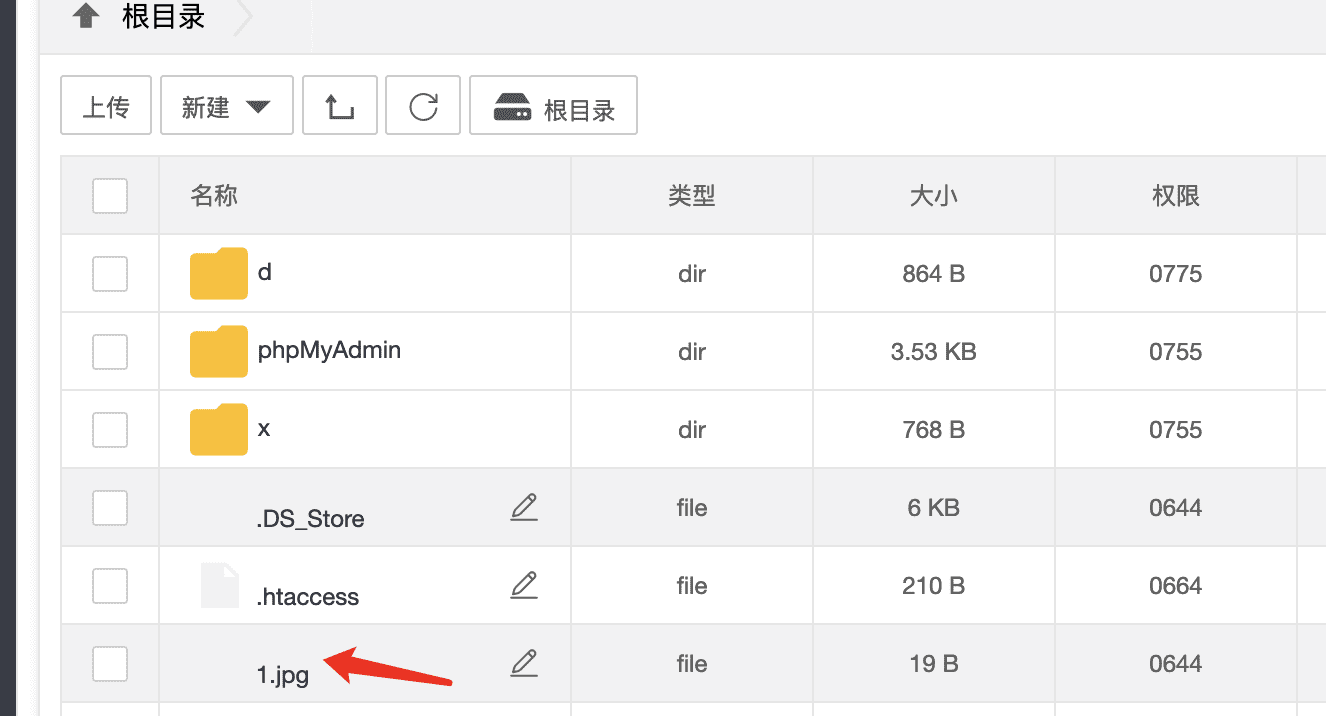Click the edit pencil icon for 1.jpg
1326x716 pixels.
(x=524, y=663)
